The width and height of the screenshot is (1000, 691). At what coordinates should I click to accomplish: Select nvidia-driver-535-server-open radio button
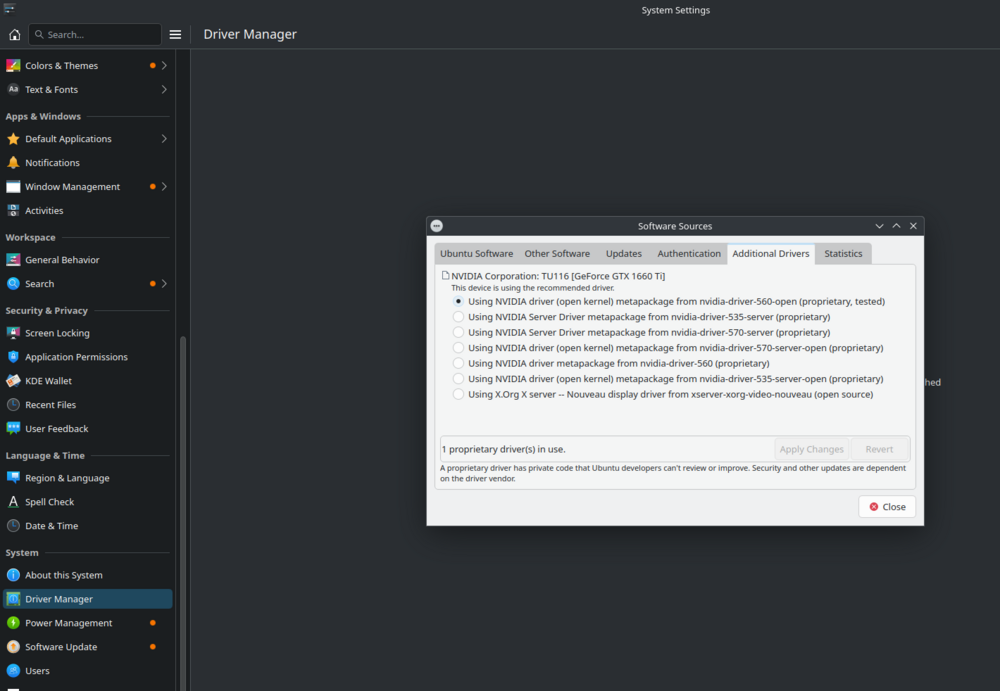[458, 378]
